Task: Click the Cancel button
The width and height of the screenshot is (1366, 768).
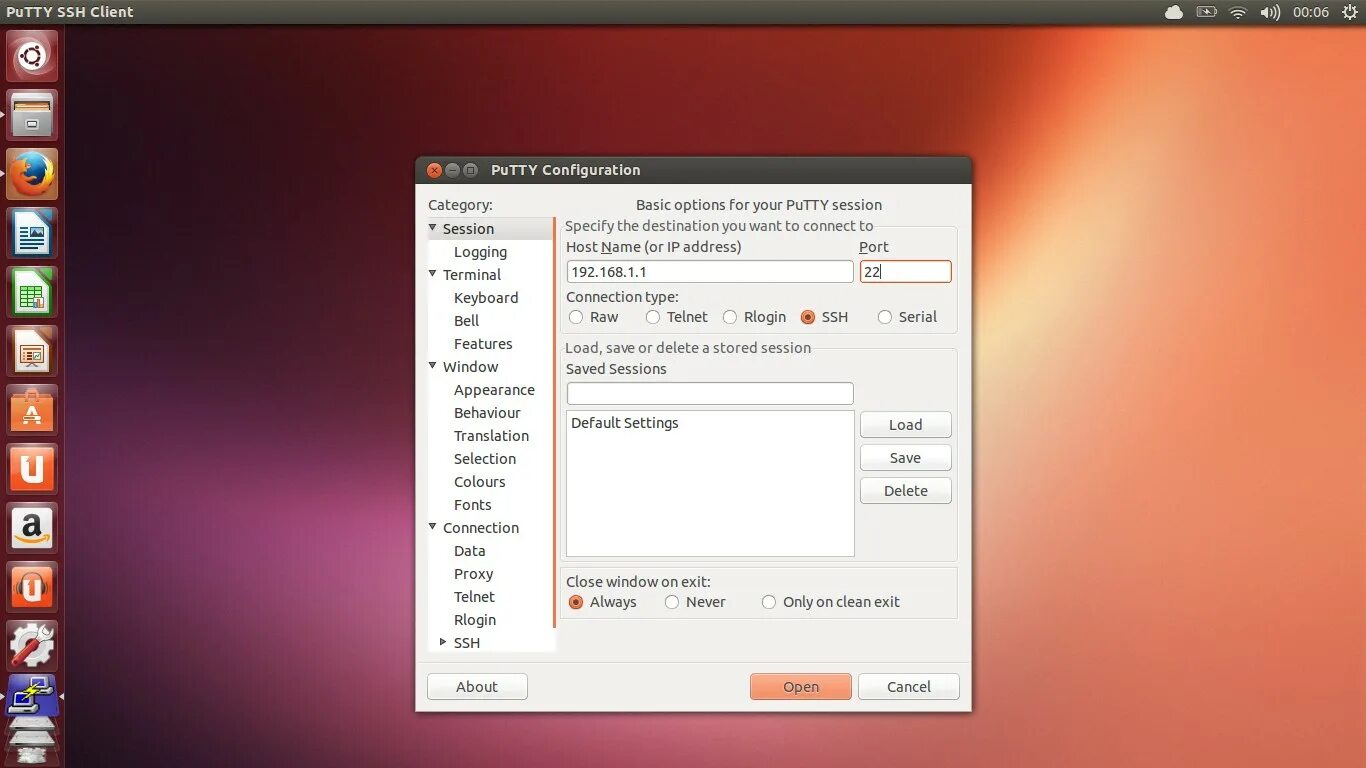Action: pyautogui.click(x=909, y=687)
